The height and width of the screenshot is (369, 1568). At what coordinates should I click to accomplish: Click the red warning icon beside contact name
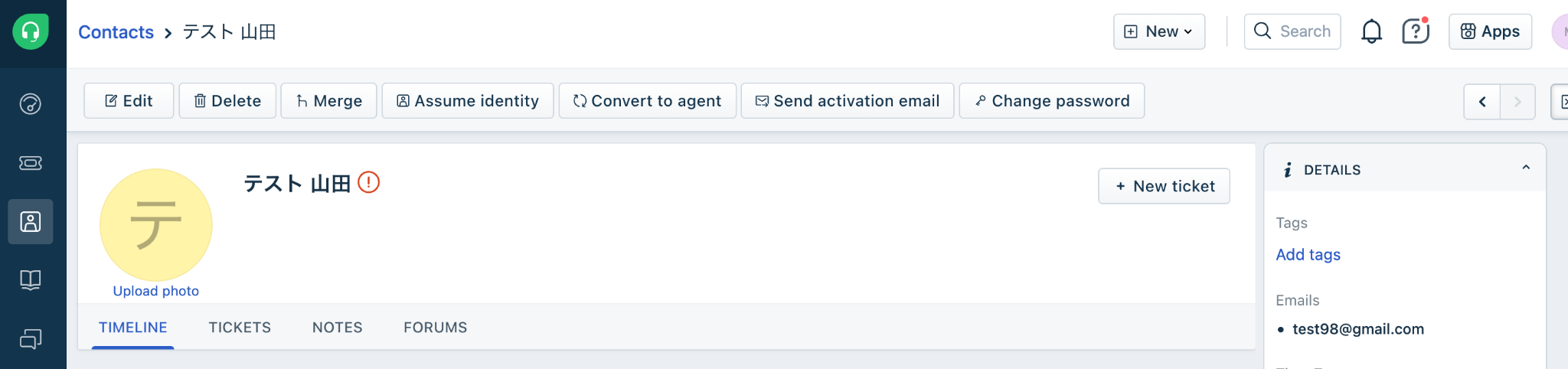[x=369, y=182]
